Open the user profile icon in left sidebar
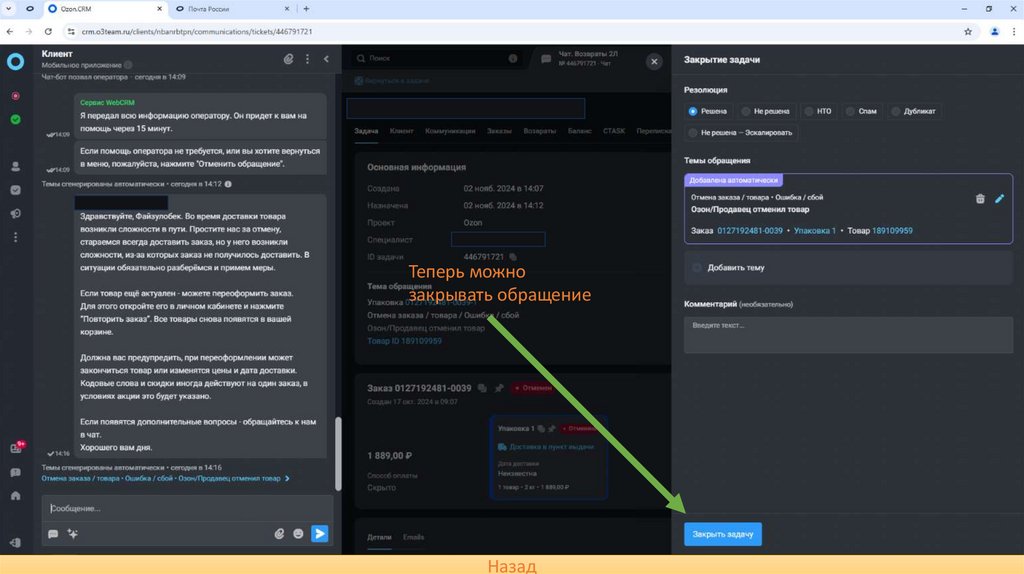This screenshot has height=574, width=1024. [x=16, y=167]
